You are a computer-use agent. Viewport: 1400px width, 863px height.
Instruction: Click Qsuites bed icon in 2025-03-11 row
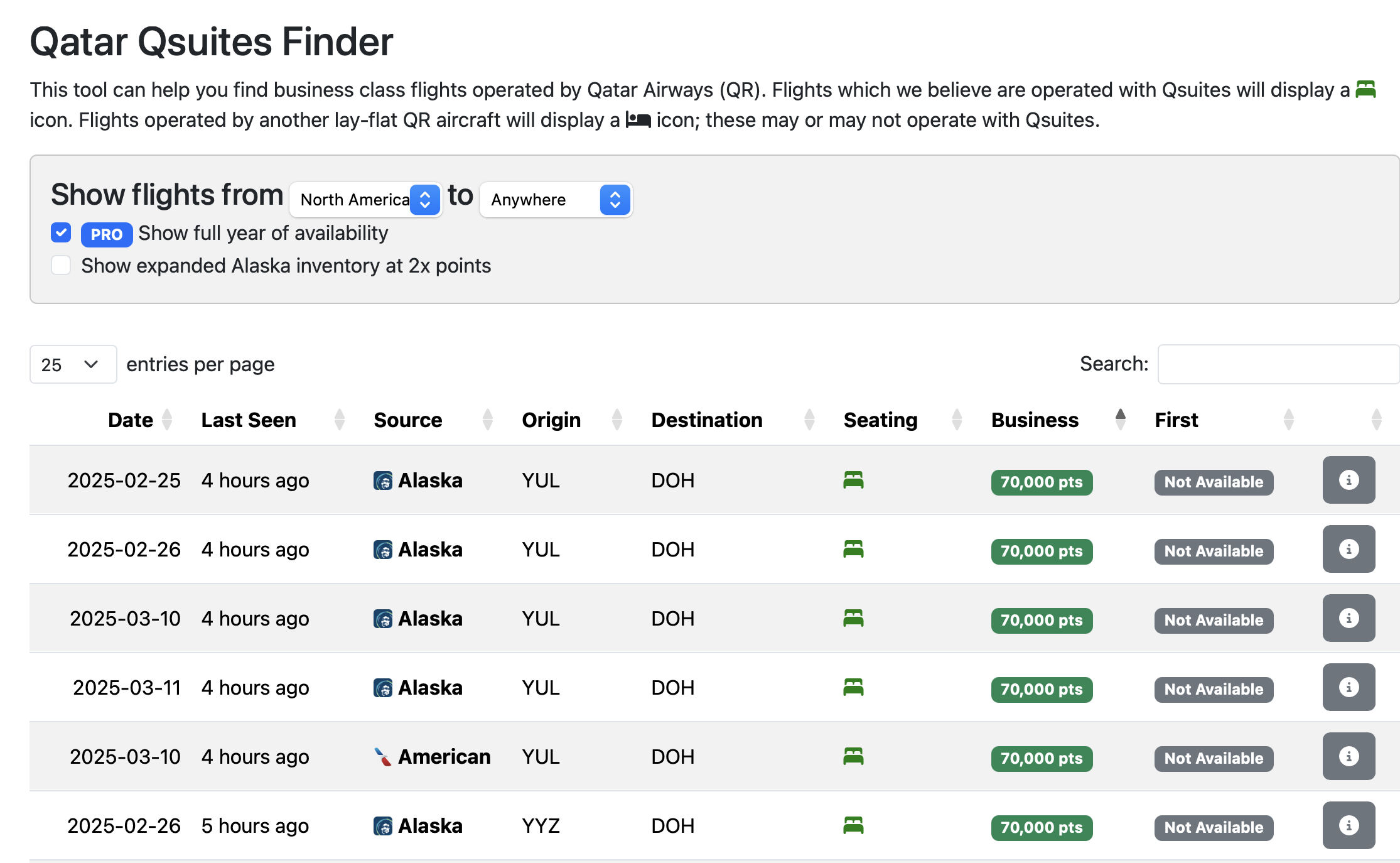click(853, 687)
